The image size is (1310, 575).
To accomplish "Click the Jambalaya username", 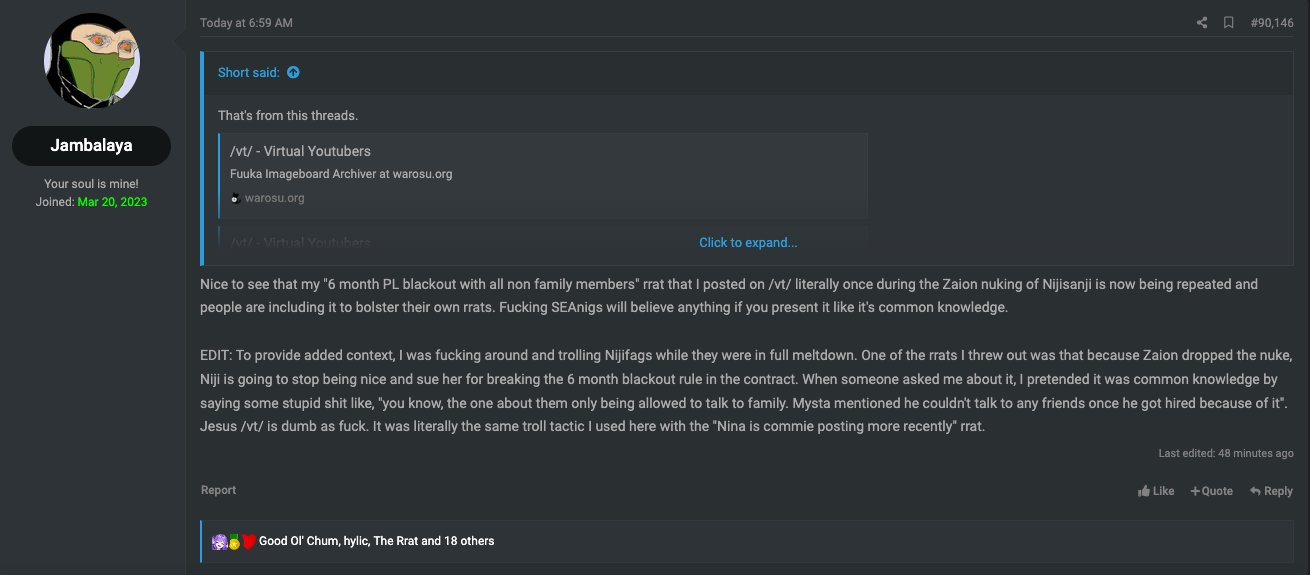I will (x=92, y=146).
